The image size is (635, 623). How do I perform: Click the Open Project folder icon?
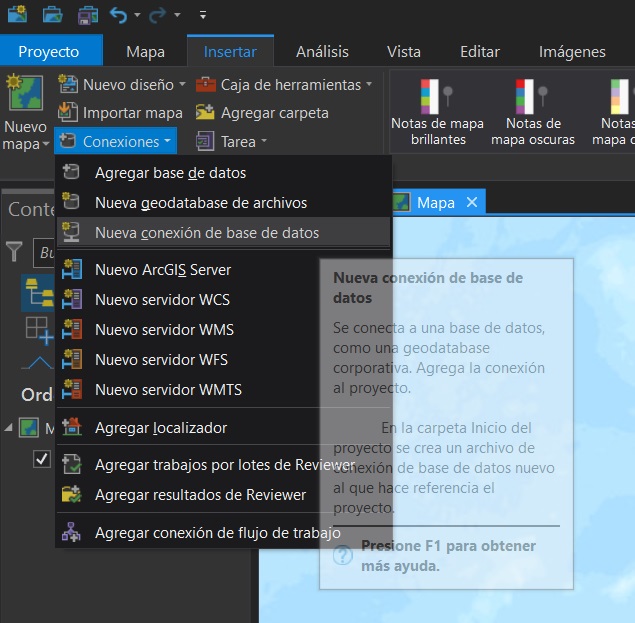tap(52, 15)
